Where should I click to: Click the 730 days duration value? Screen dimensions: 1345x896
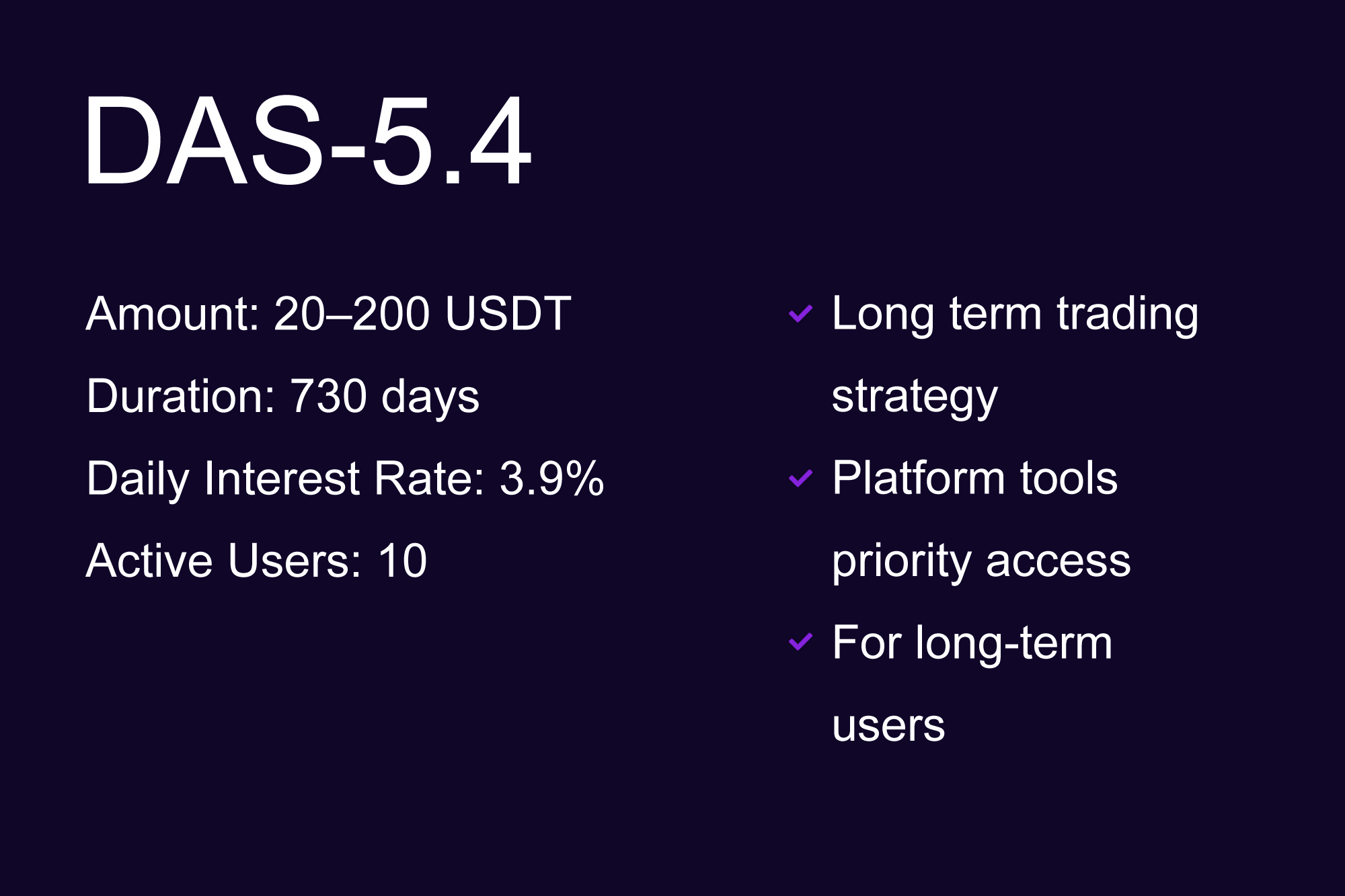click(x=384, y=396)
